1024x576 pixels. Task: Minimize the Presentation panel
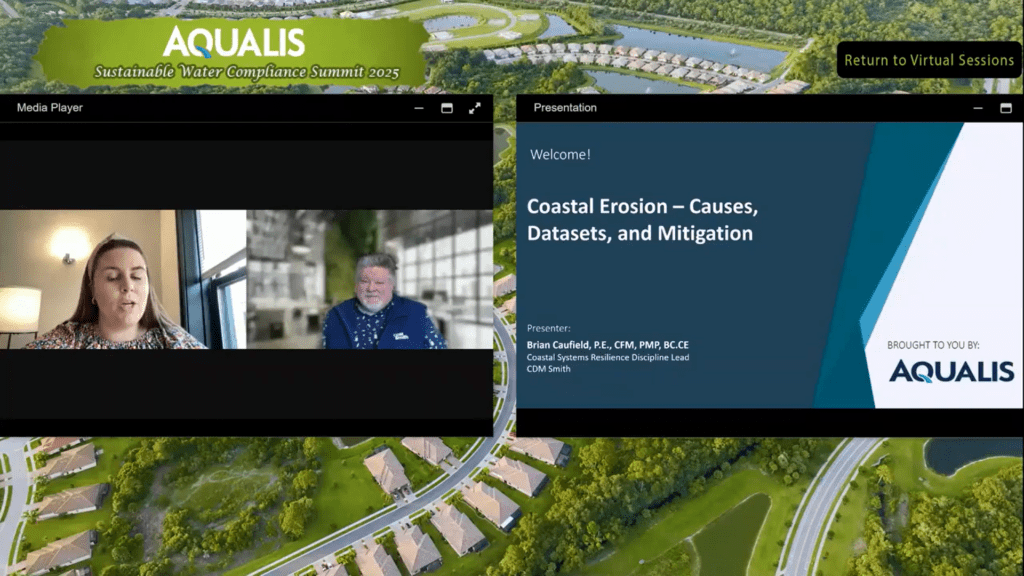coord(978,108)
